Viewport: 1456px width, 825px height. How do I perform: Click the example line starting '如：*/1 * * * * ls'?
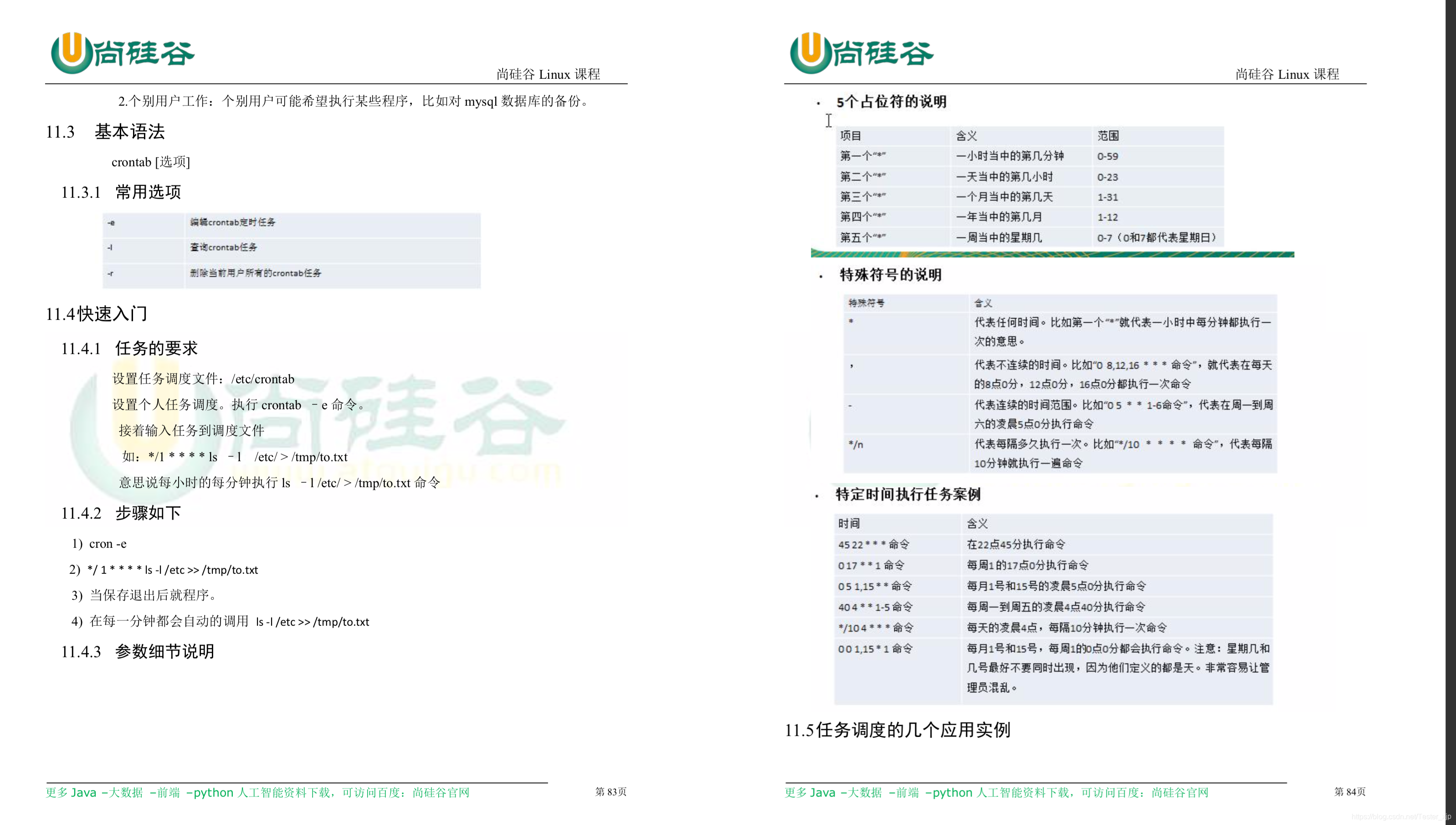click(x=235, y=457)
